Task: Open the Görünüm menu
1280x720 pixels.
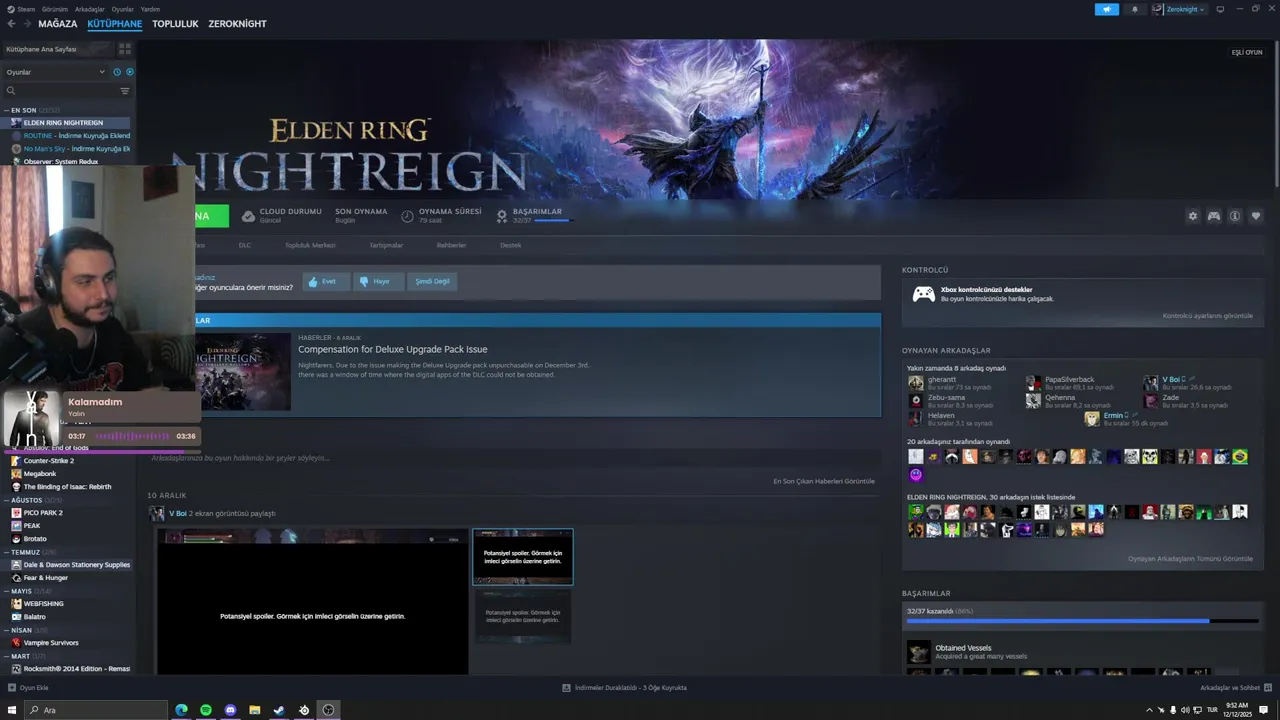Action: coord(55,9)
